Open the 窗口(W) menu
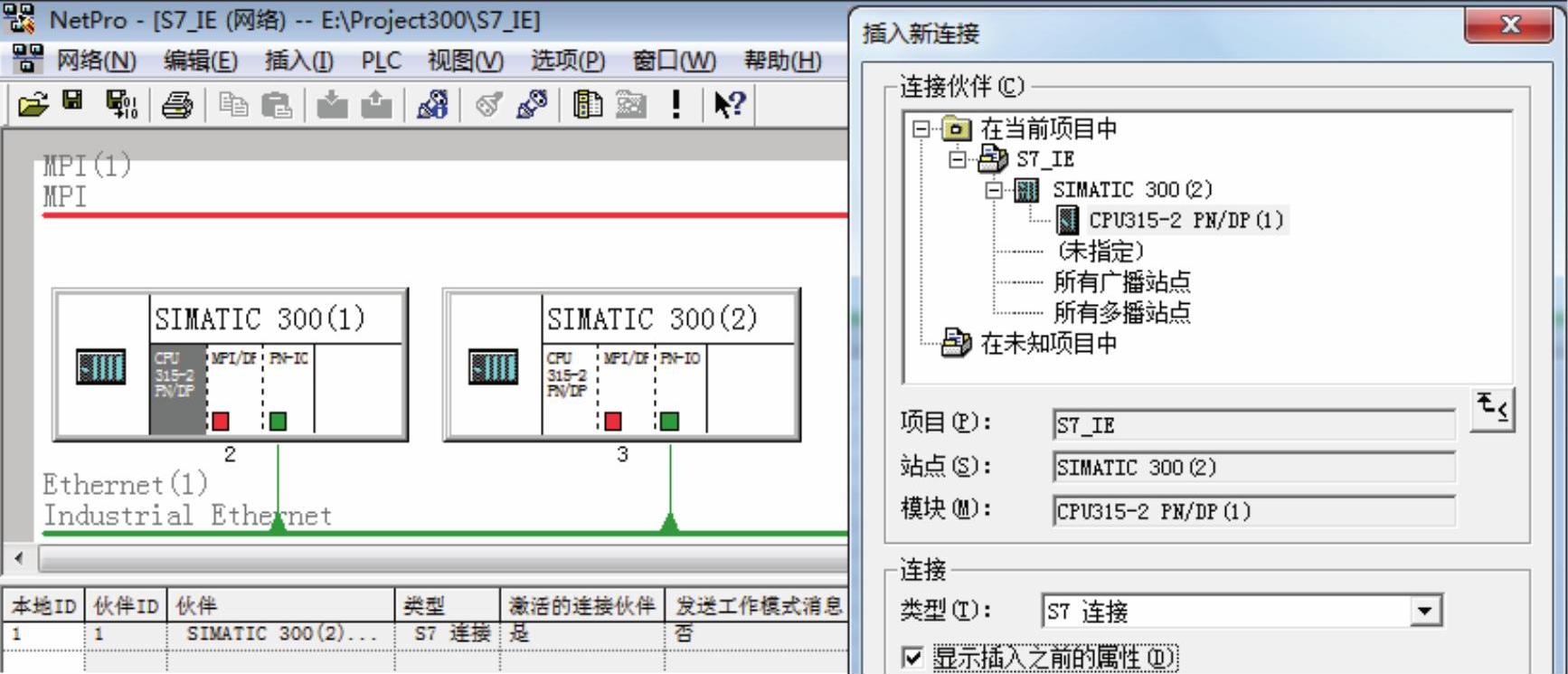The height and width of the screenshot is (674, 1568). [x=674, y=61]
